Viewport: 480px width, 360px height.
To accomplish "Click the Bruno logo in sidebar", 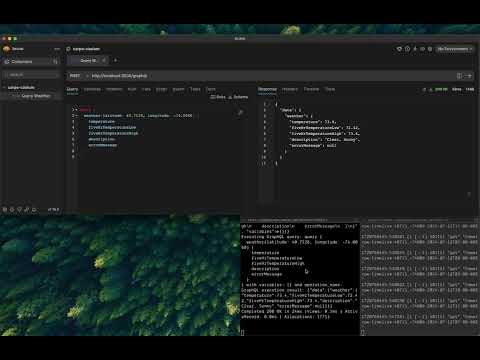I will pyautogui.click(x=6, y=49).
